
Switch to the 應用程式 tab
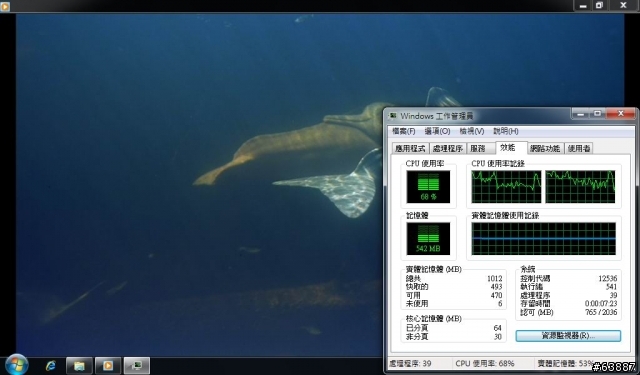410,149
